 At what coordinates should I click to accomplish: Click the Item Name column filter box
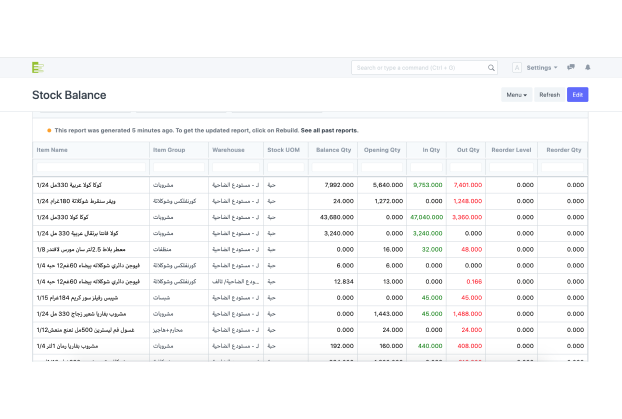(x=90, y=167)
